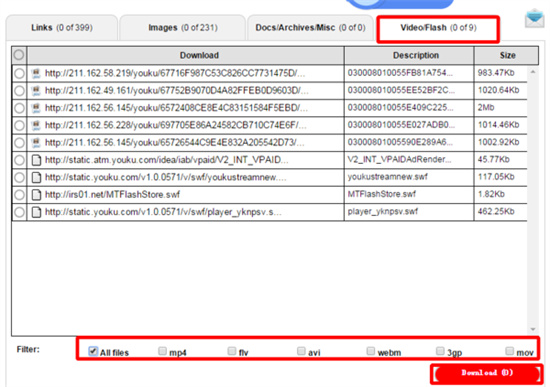Click the Download column header
550x387 pixels.
tap(186, 55)
